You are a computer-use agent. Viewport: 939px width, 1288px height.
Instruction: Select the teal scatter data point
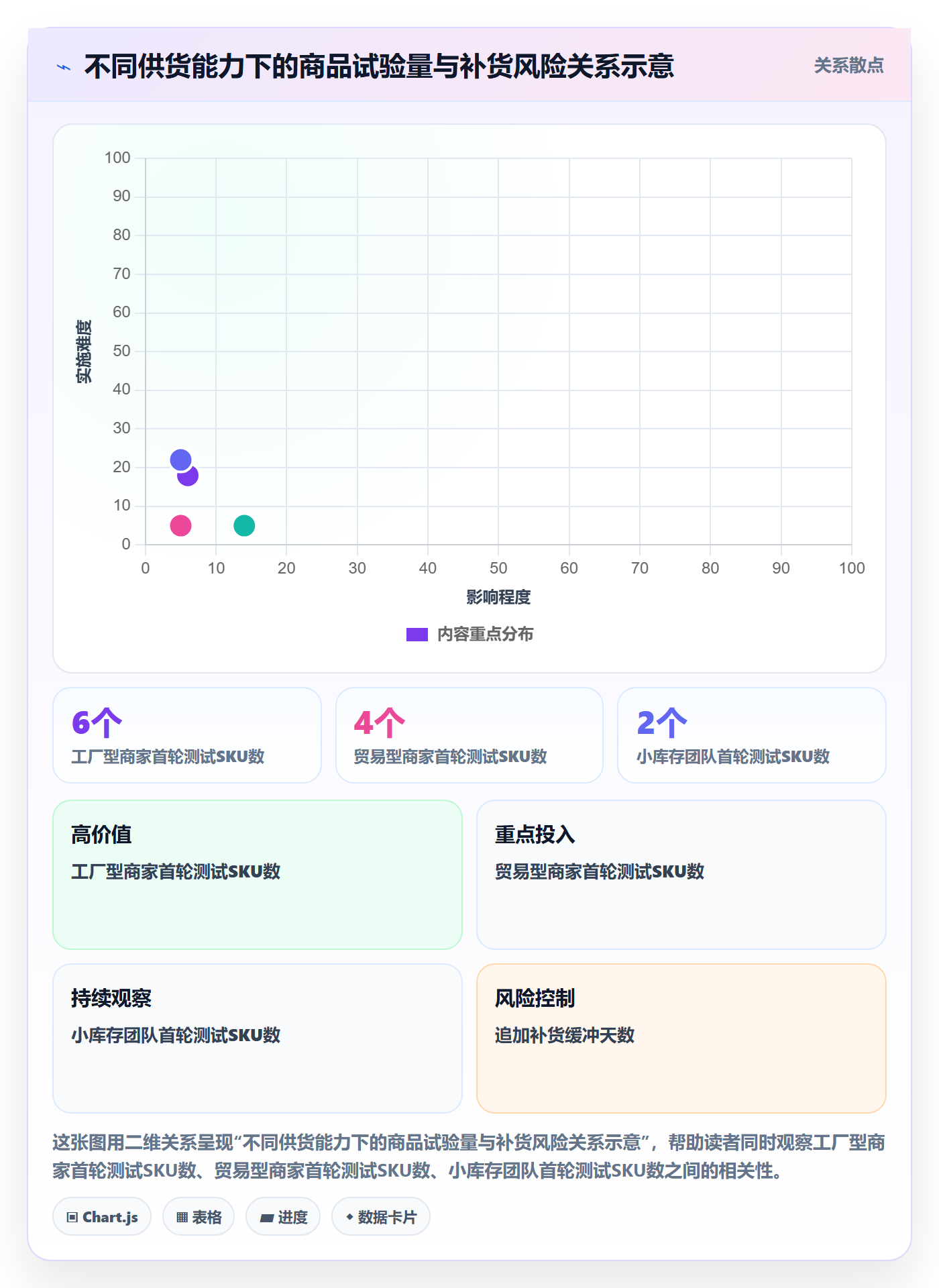pyautogui.click(x=244, y=525)
